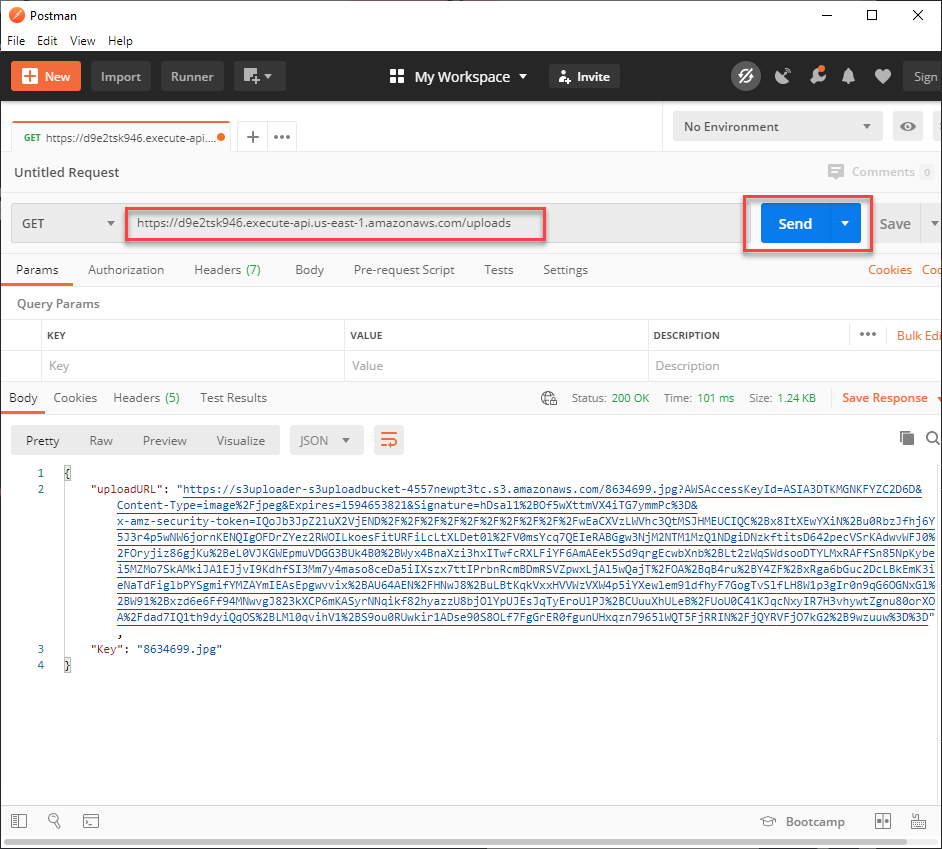Save the request
The width and height of the screenshot is (942, 849).
(x=895, y=224)
